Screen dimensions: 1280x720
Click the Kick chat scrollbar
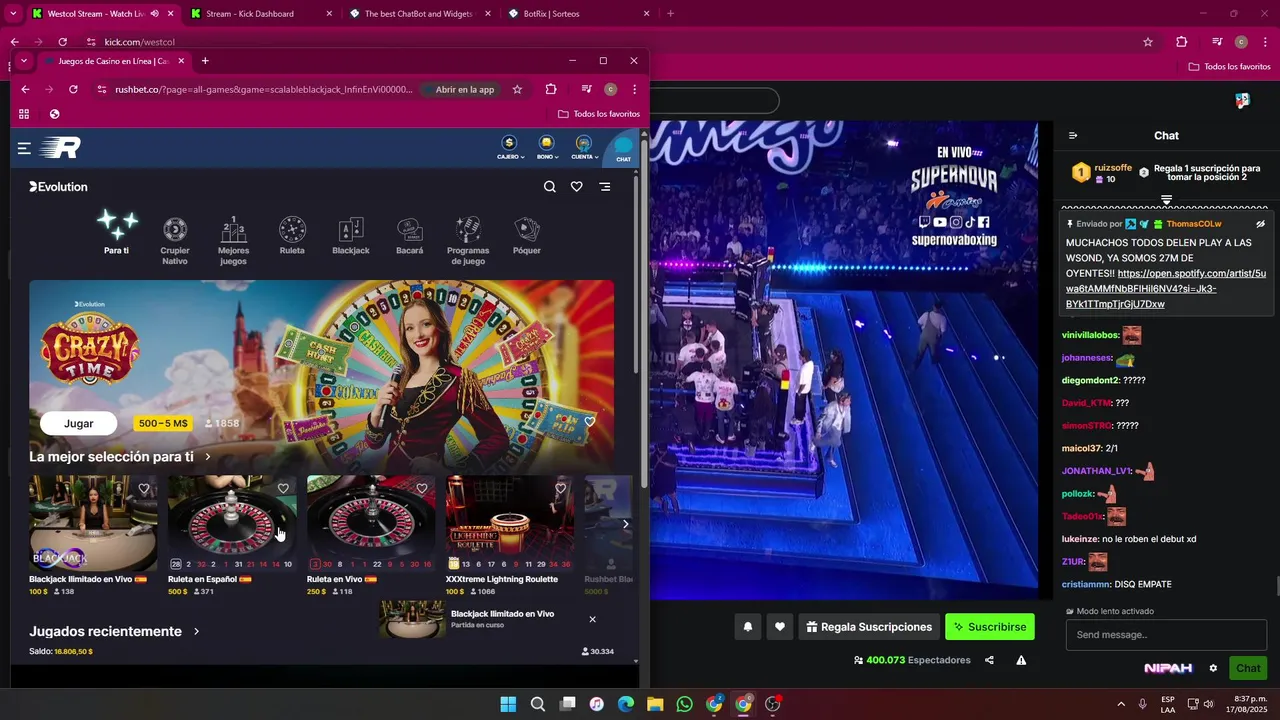click(x=1276, y=586)
